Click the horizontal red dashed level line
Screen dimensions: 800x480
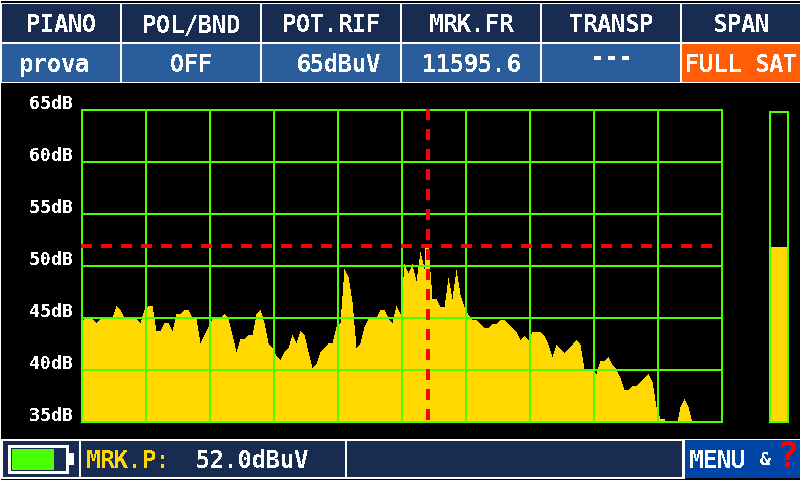click(396, 246)
